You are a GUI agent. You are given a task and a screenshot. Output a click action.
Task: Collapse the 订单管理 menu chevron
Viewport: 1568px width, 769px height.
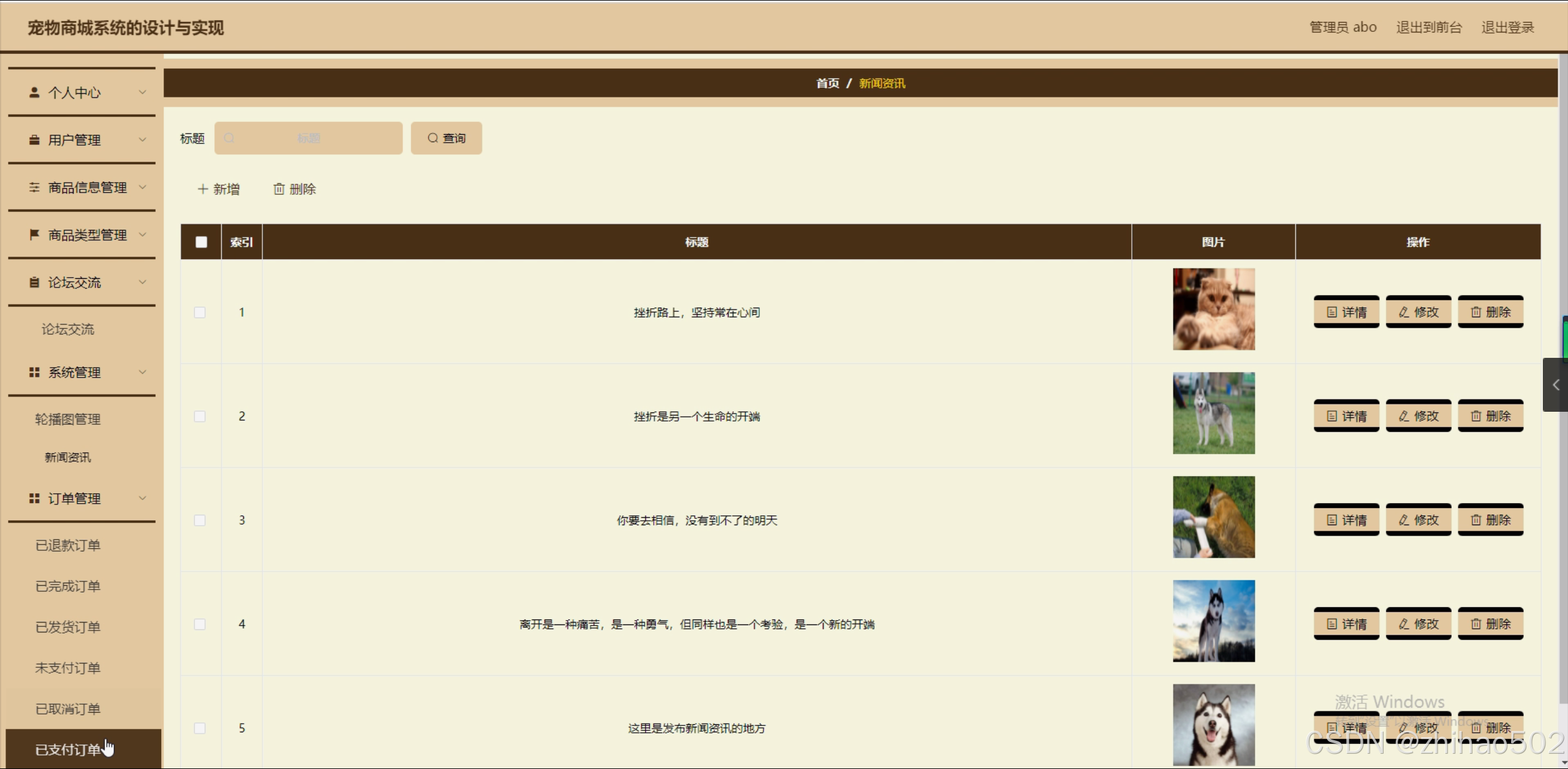[143, 498]
